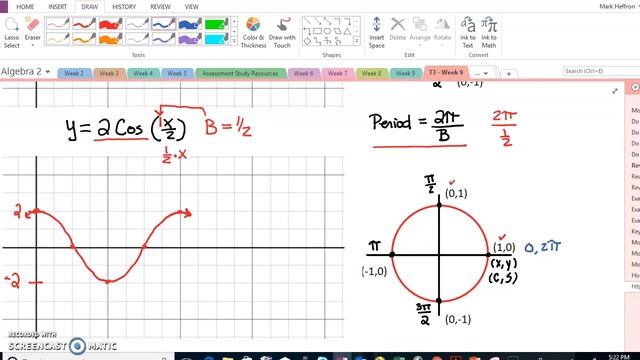Image resolution: width=640 pixels, height=360 pixels.
Task: Select the straight line shape
Action: (308, 21)
